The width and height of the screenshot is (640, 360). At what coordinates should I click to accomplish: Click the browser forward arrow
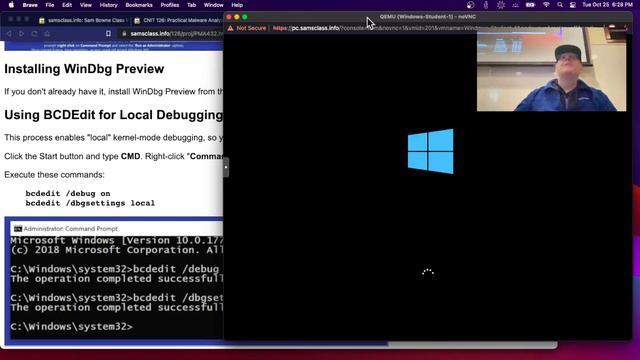(x=21, y=33)
